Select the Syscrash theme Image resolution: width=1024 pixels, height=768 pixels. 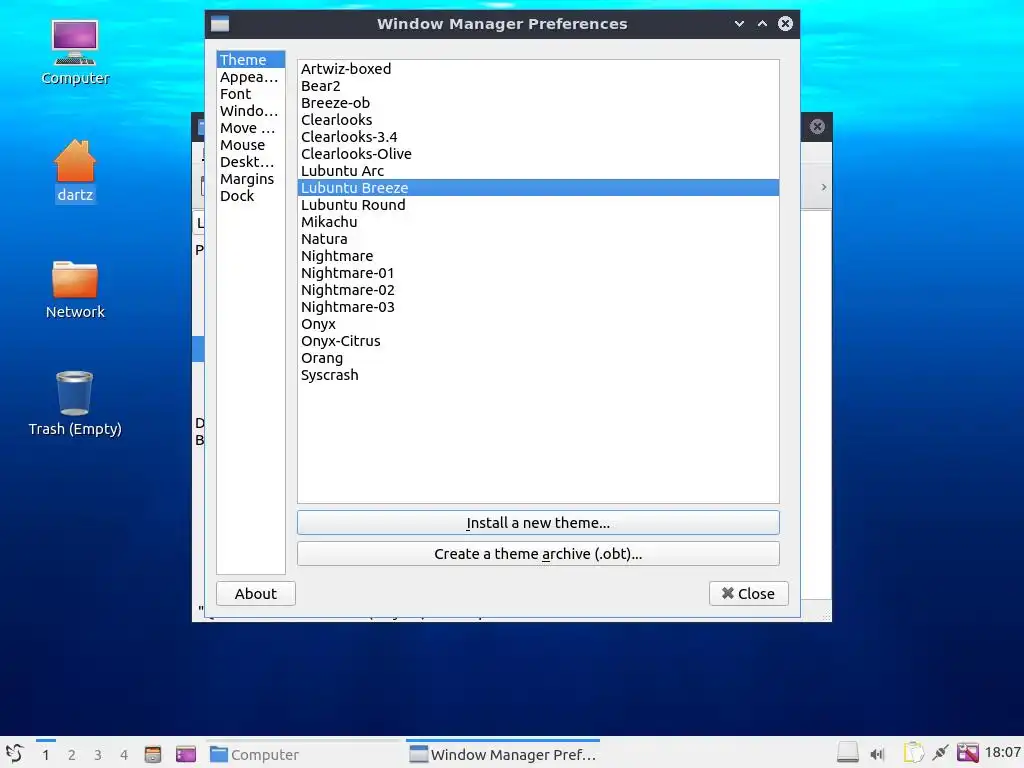click(x=538, y=374)
